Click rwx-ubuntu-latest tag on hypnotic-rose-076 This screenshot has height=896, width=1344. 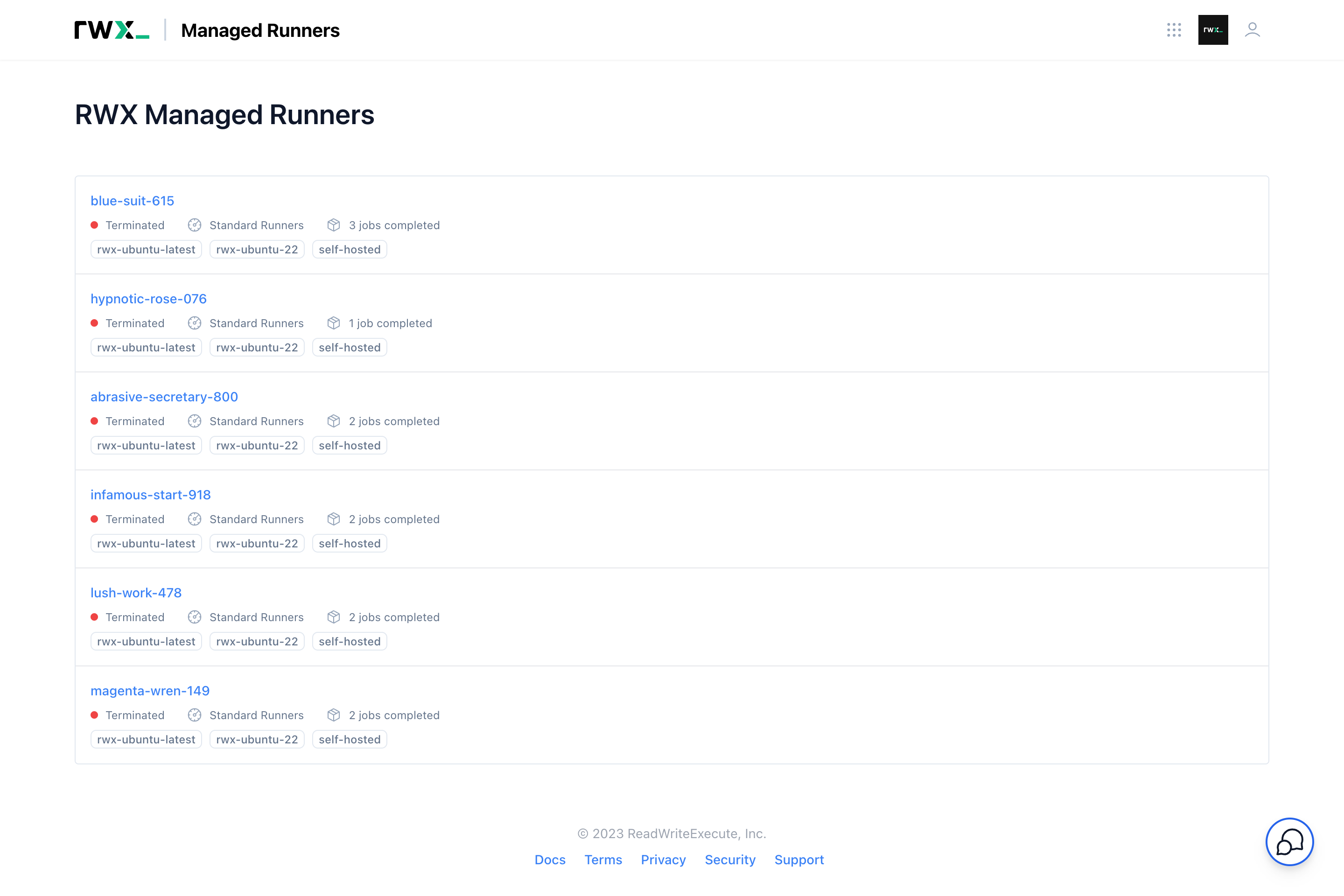pos(146,347)
